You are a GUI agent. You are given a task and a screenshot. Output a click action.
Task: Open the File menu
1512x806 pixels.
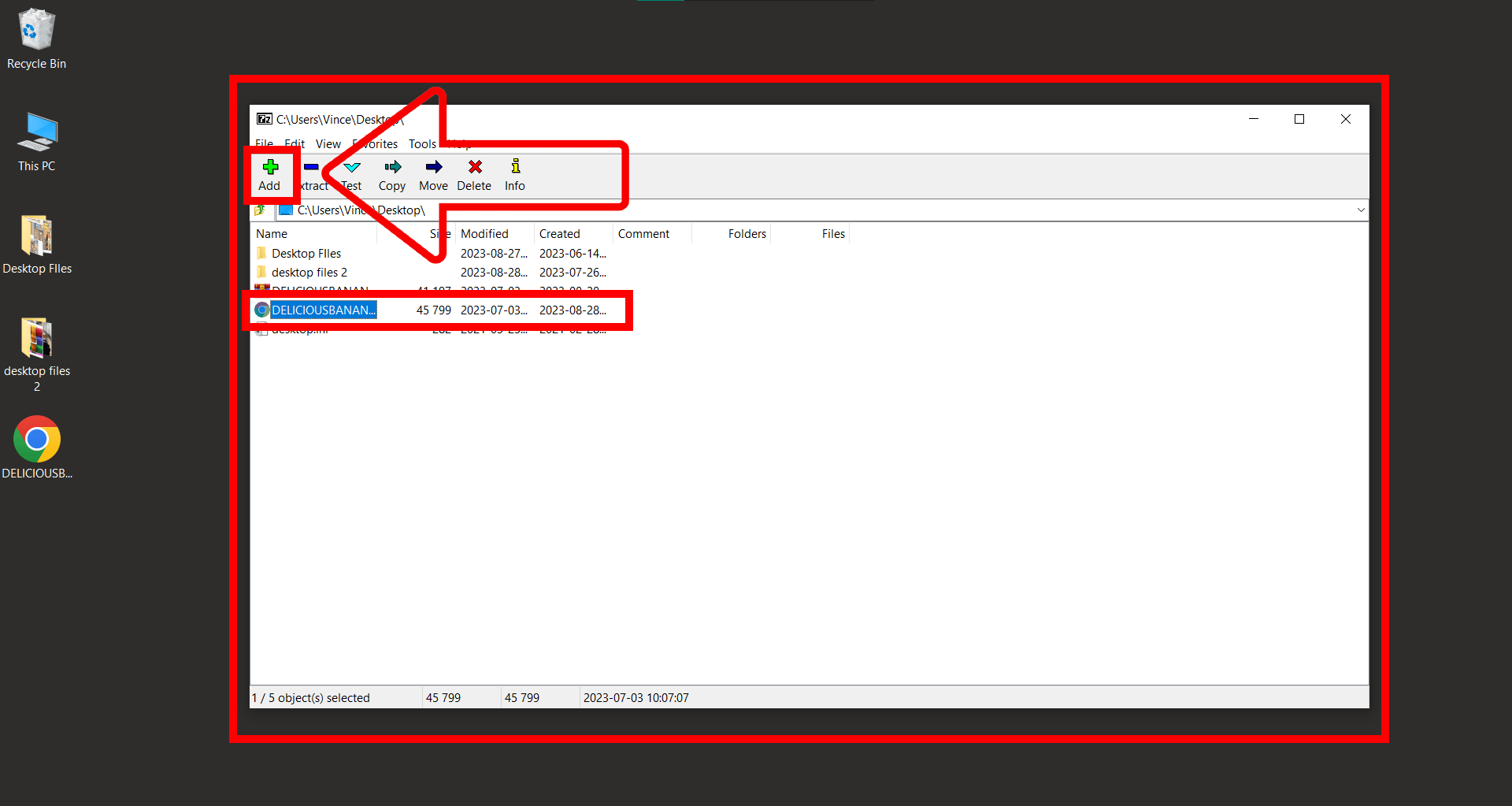[x=264, y=143]
